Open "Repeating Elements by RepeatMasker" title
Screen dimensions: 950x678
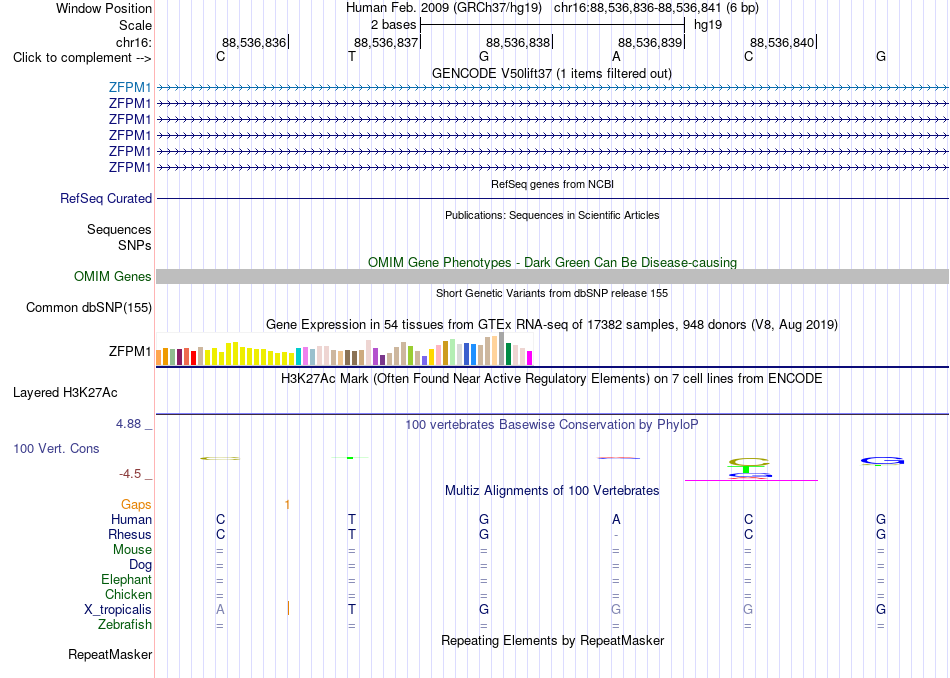pos(552,640)
